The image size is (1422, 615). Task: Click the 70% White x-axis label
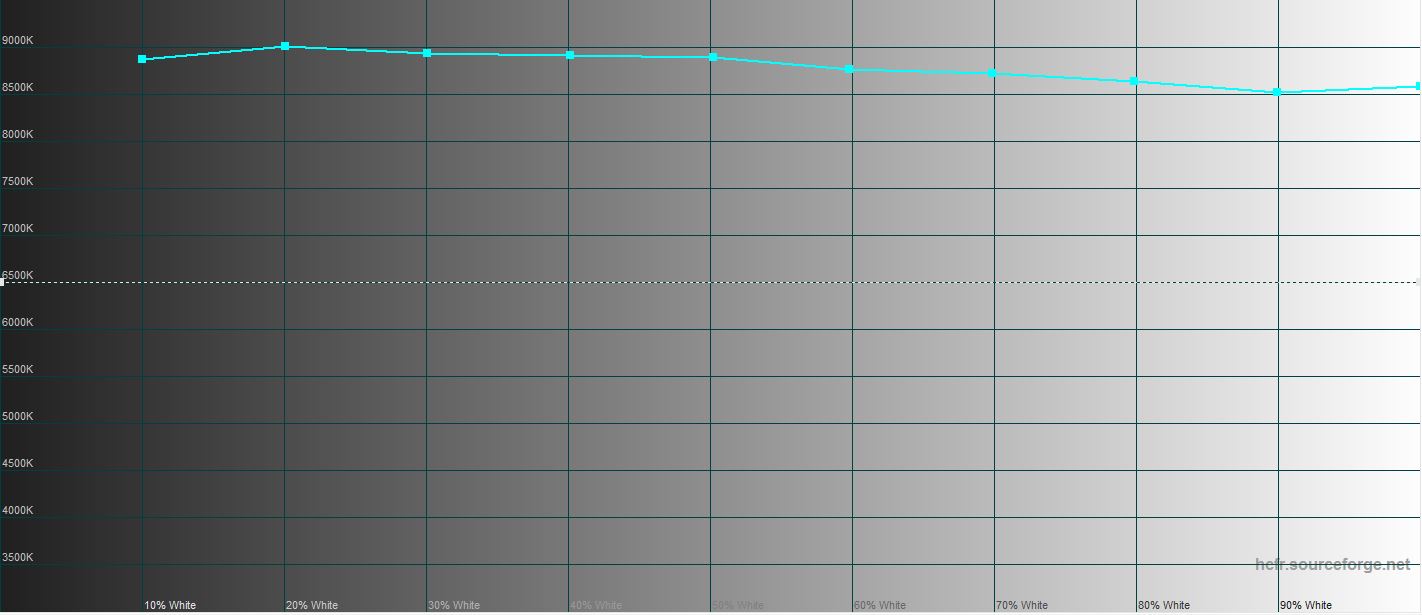[x=1022, y=605]
